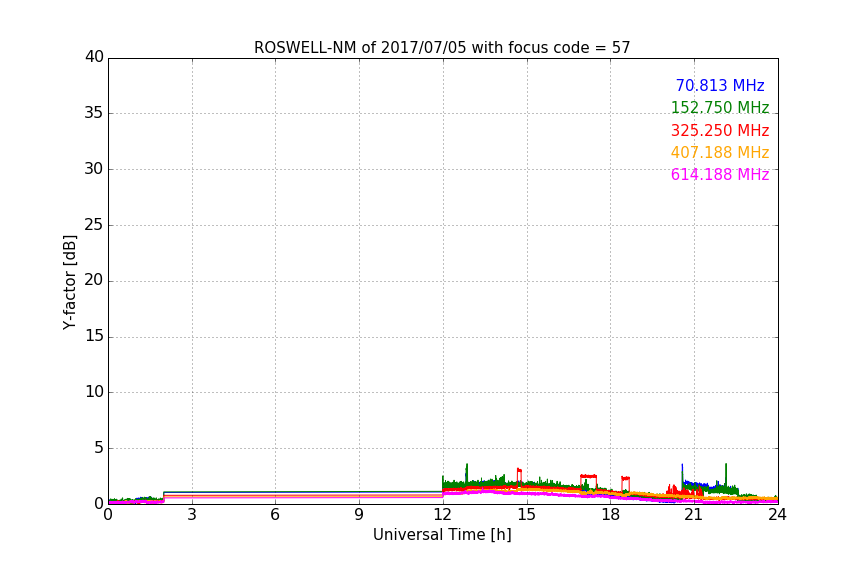Image resolution: width=864 pixels, height=576 pixels.
Task: Click the y-axis tick label 40
Action: coord(94,57)
